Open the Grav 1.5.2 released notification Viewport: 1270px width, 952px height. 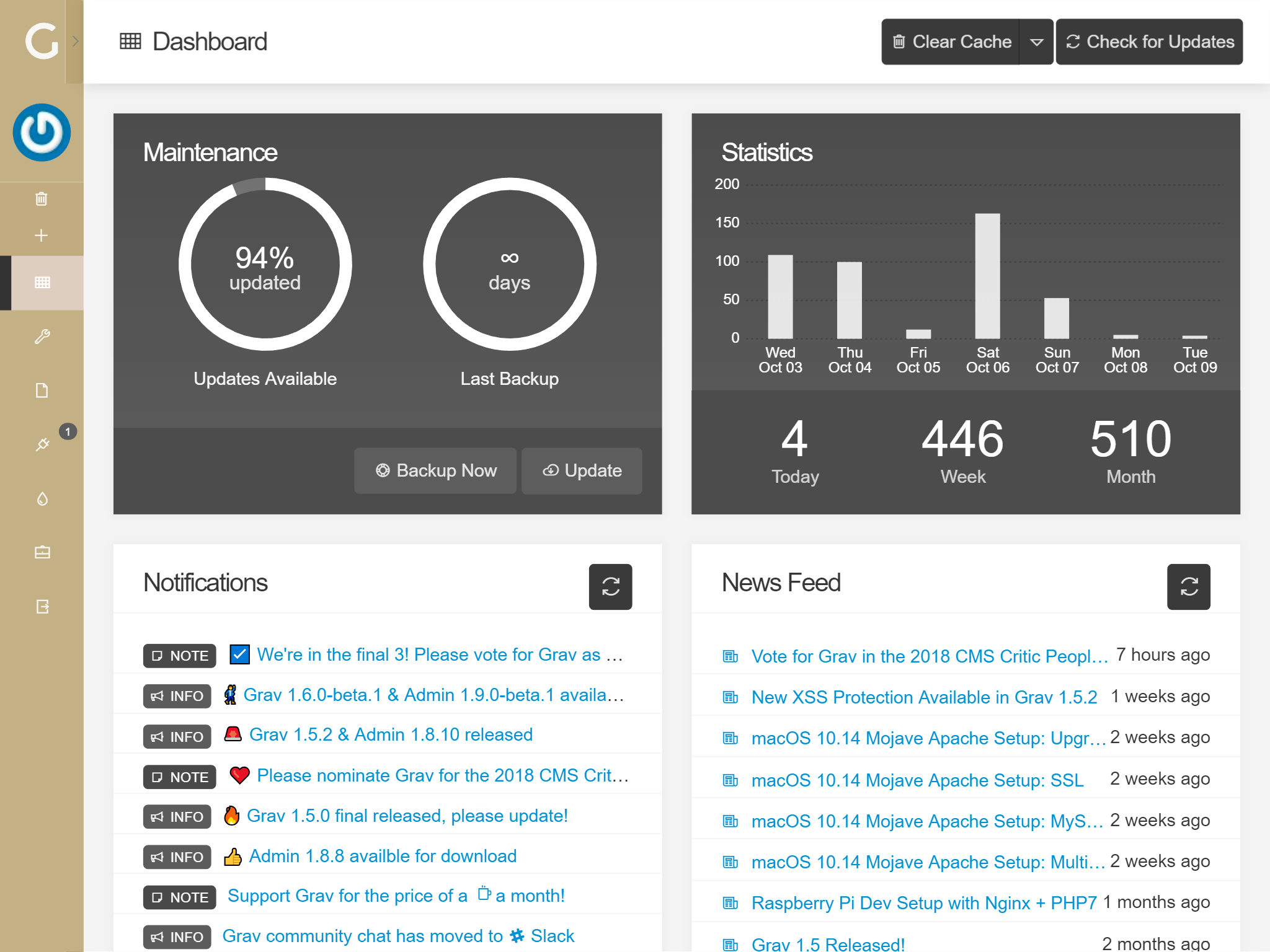(391, 735)
